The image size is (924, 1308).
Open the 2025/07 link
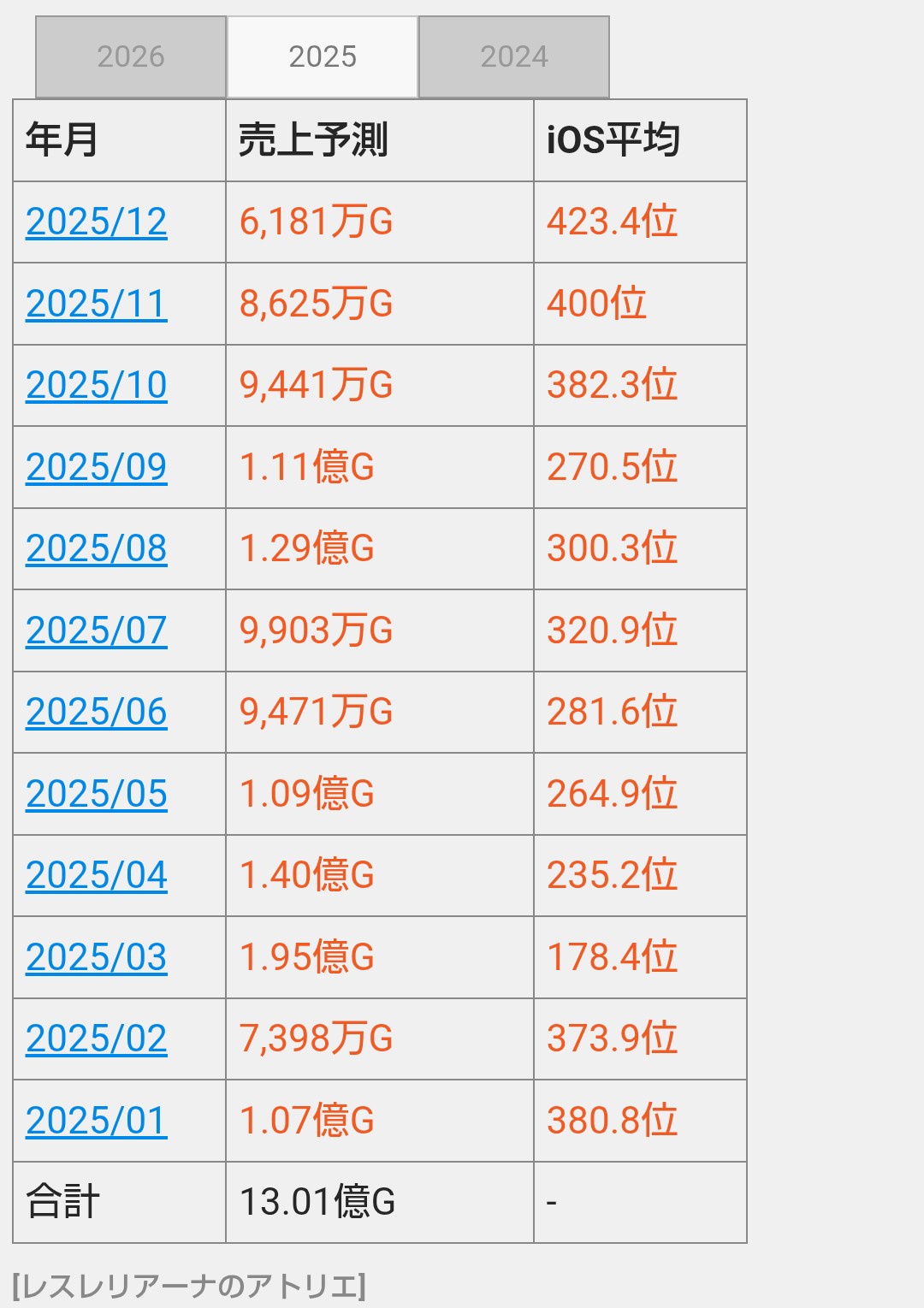pos(97,630)
